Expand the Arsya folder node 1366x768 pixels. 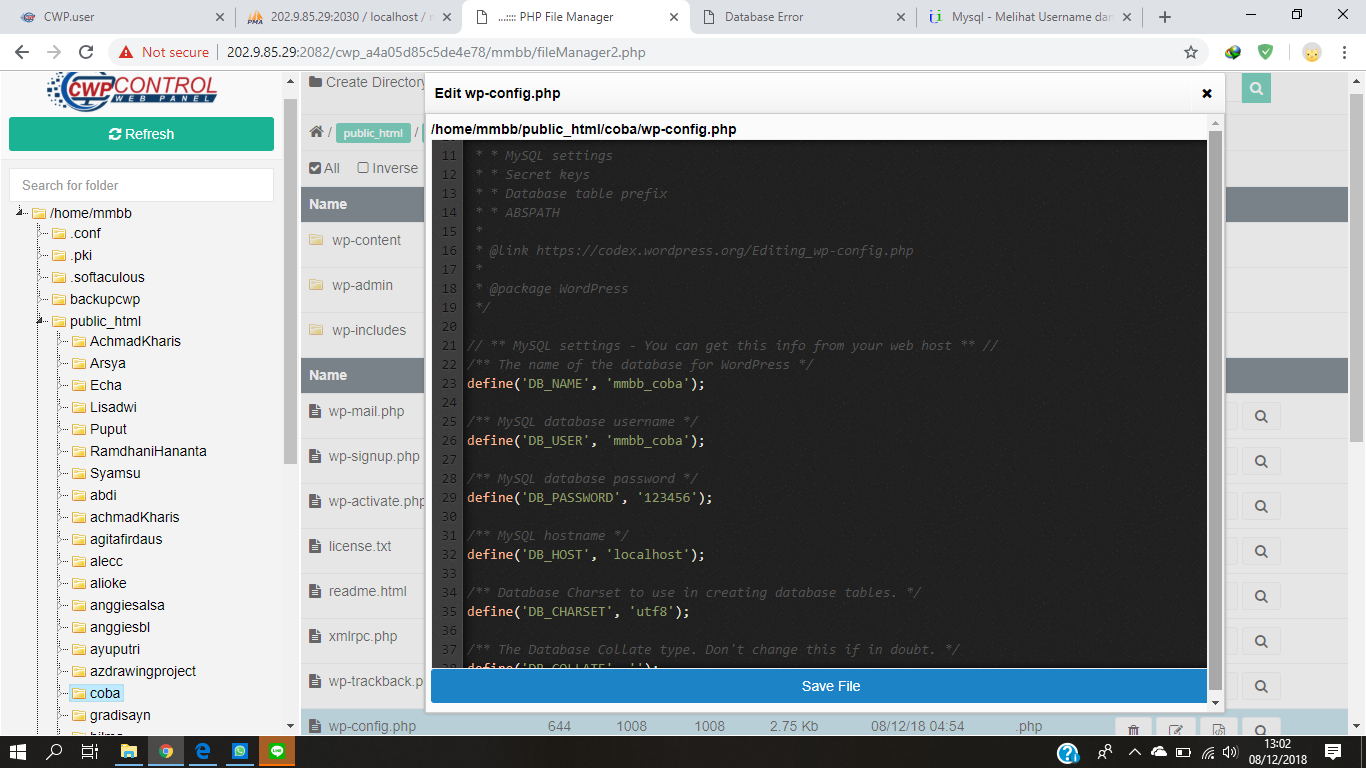point(61,363)
